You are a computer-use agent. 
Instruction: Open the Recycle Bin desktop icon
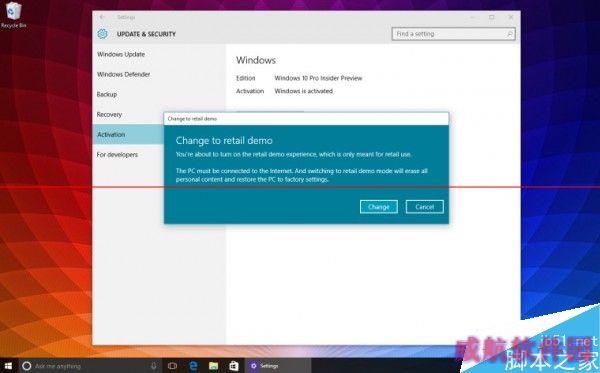pyautogui.click(x=13, y=15)
